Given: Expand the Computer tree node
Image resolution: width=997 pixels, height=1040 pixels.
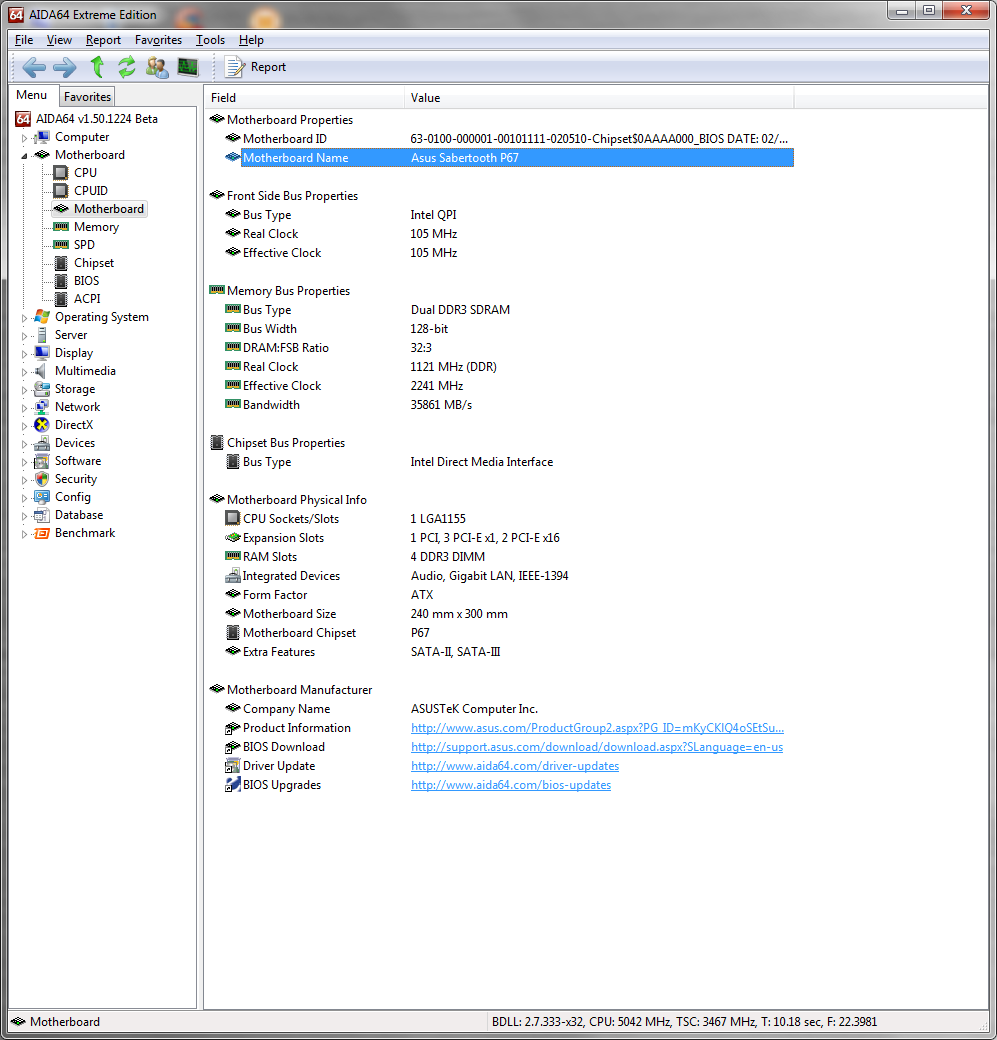Looking at the screenshot, I should 25,138.
